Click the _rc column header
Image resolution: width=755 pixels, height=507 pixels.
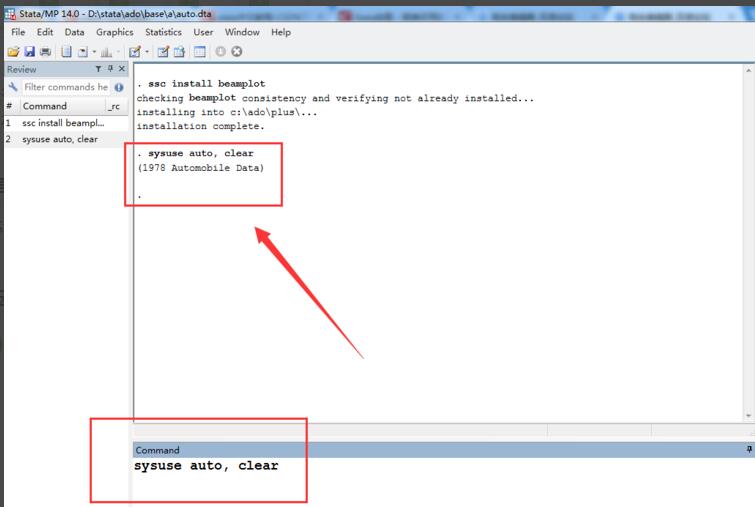coord(116,106)
